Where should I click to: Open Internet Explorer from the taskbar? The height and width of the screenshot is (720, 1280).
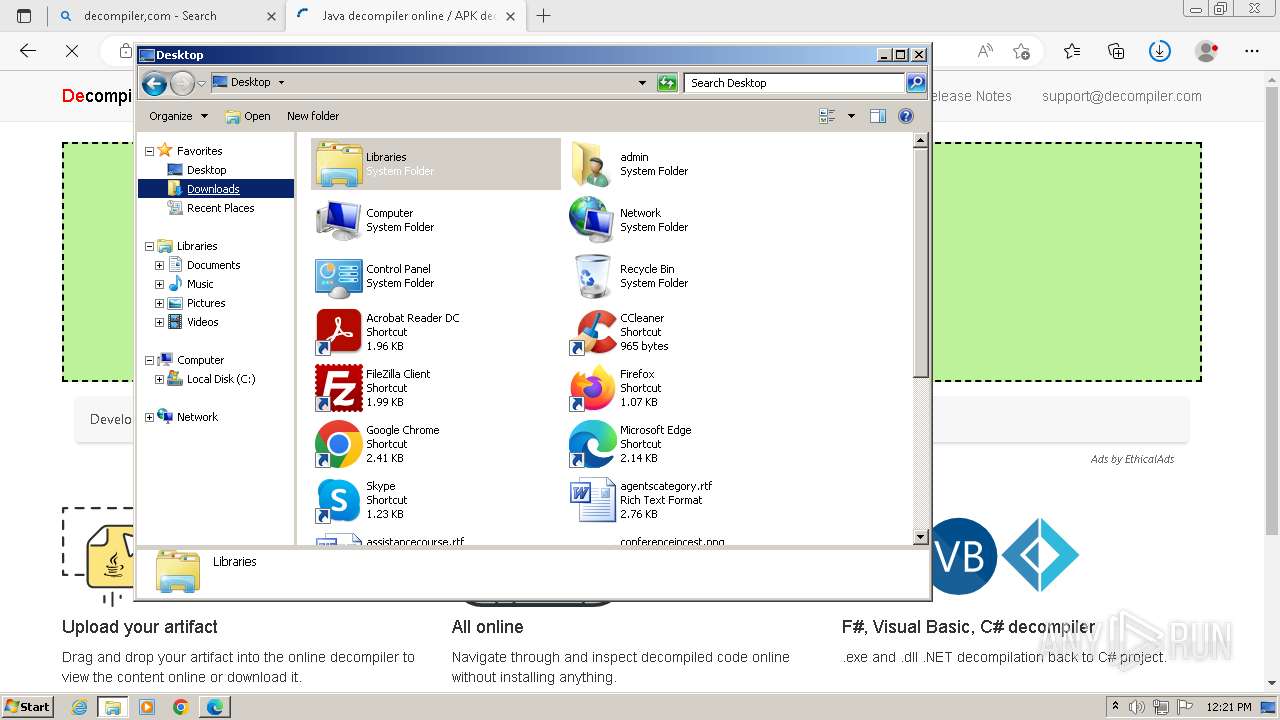pos(79,707)
